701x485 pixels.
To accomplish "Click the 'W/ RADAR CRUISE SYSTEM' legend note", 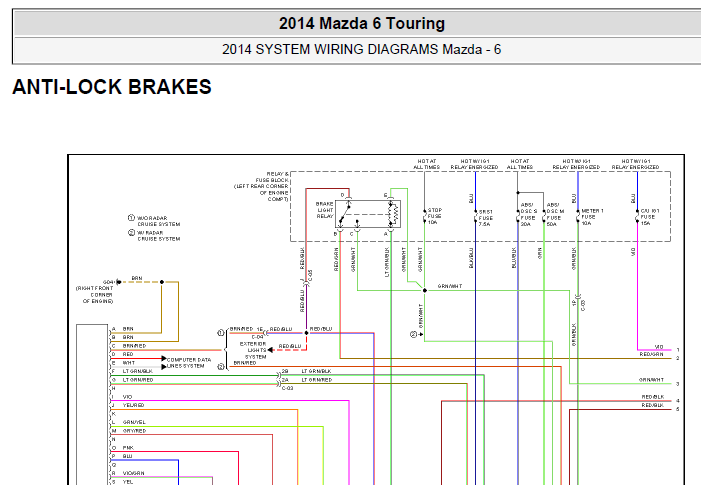I will coord(158,236).
